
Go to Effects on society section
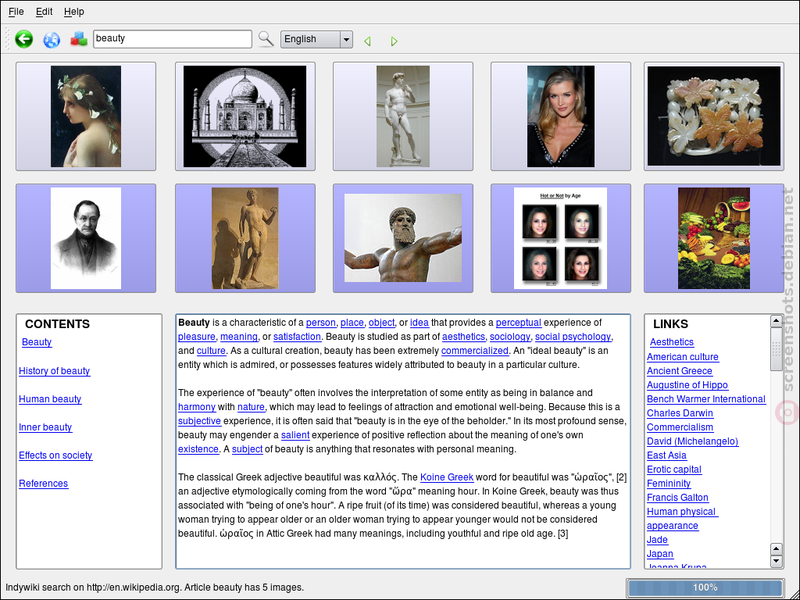tap(56, 455)
